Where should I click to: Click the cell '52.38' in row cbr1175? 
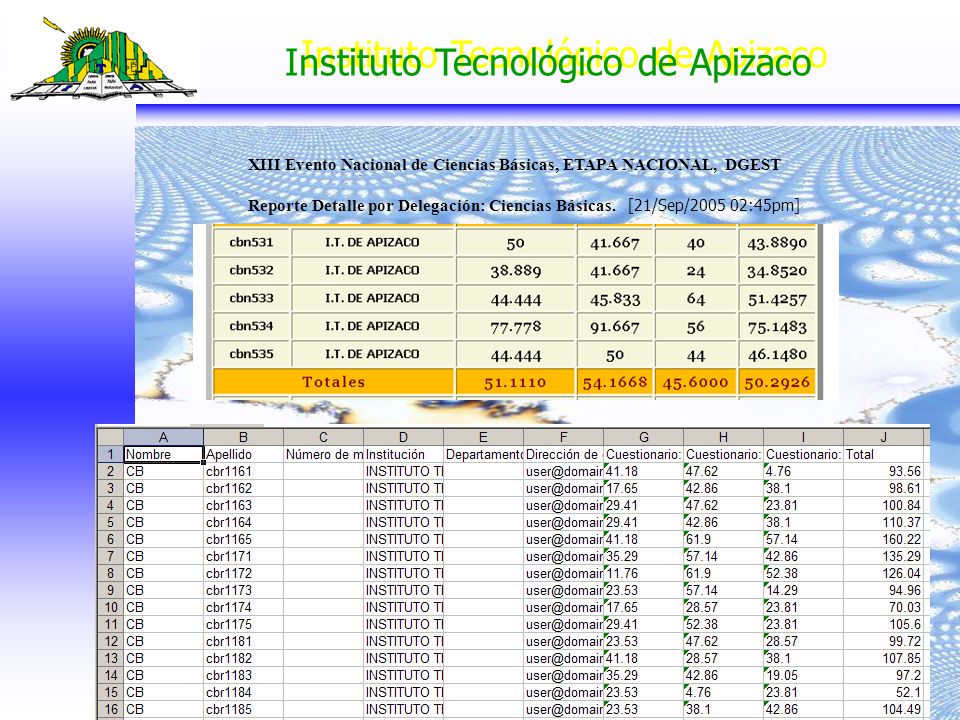click(x=723, y=624)
